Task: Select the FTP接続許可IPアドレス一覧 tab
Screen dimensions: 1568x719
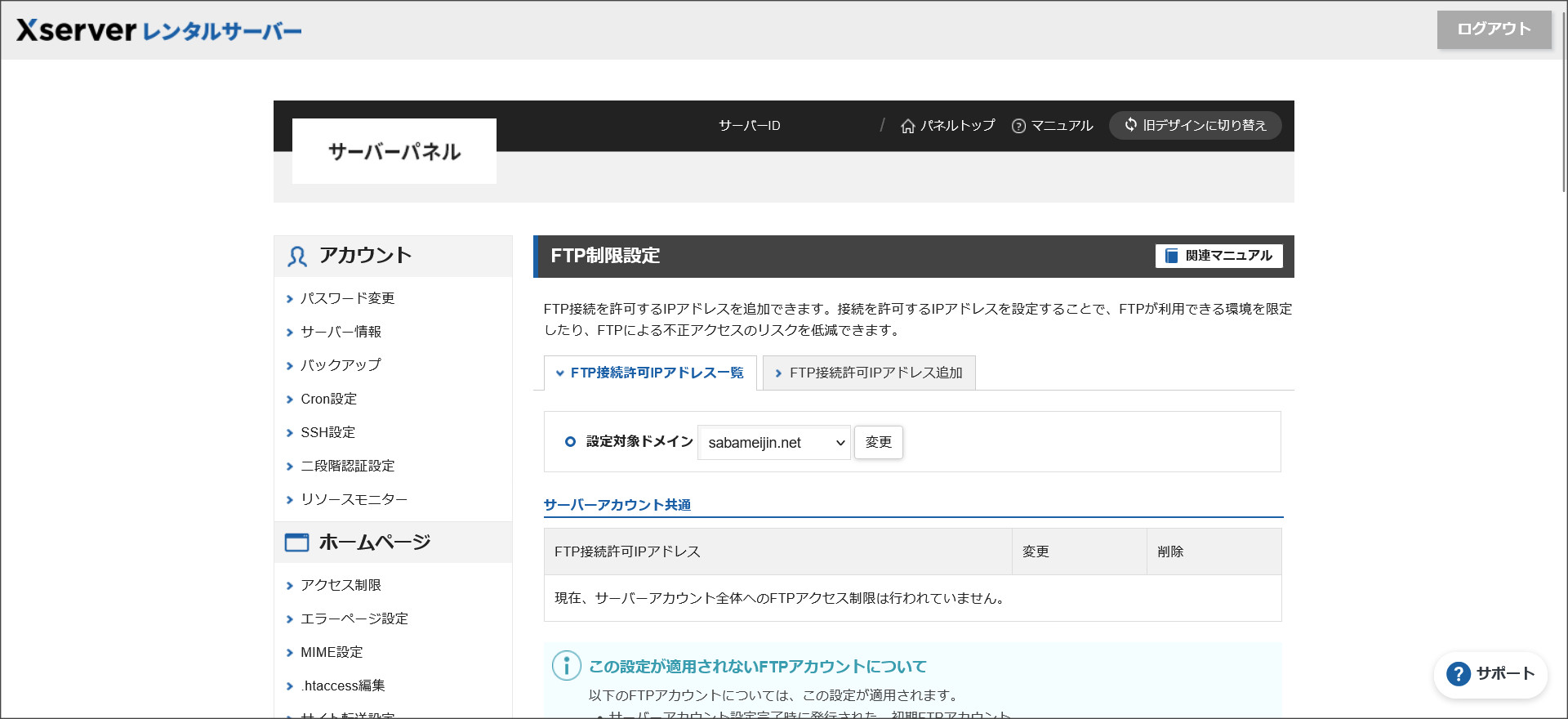Action: click(x=650, y=373)
